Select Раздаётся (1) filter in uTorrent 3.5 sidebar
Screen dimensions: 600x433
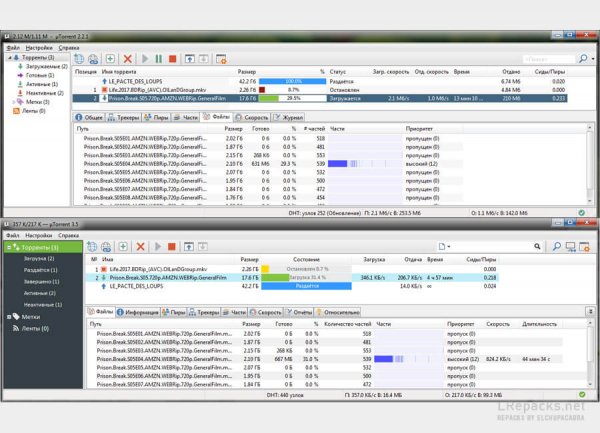tap(41, 270)
